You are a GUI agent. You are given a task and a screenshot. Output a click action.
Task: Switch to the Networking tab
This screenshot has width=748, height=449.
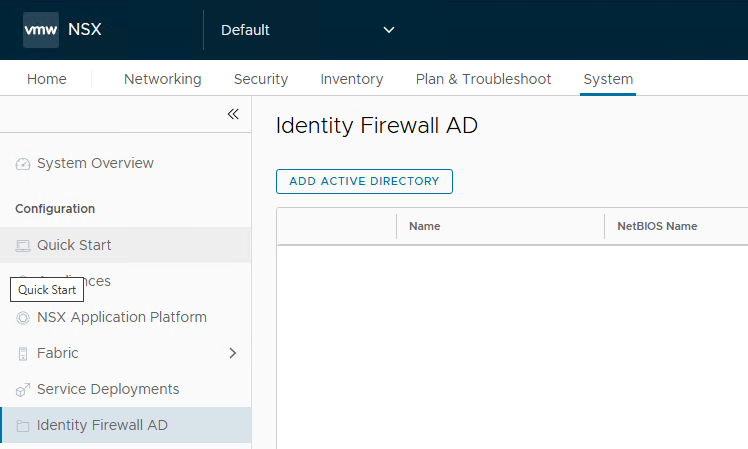click(162, 79)
